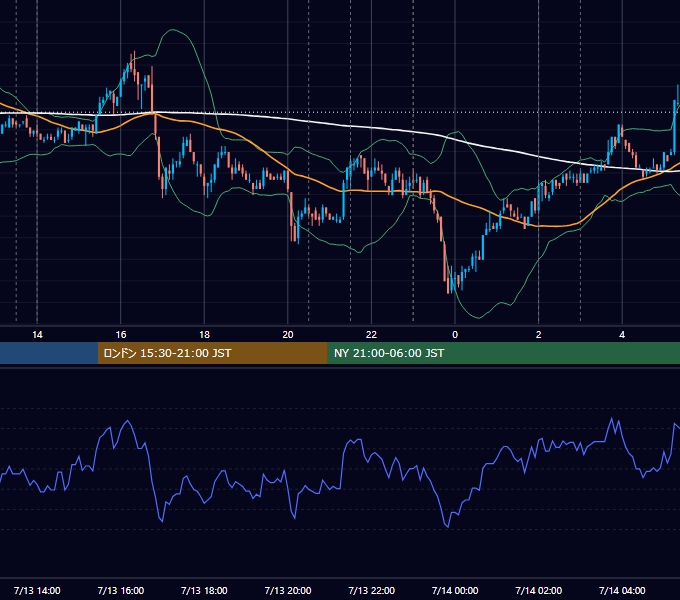Image resolution: width=680 pixels, height=600 pixels.
Task: Click the NY 21:00-06:00 JST session bar
Action: point(503,353)
